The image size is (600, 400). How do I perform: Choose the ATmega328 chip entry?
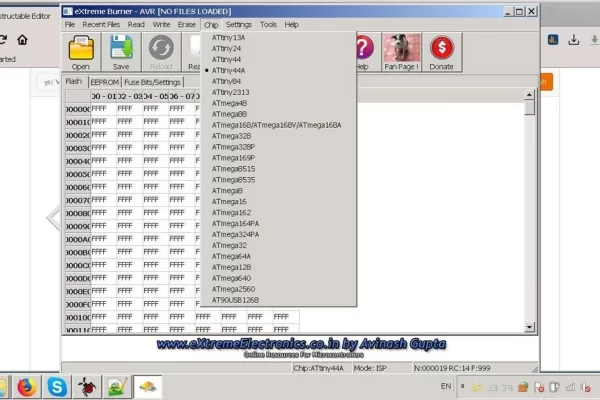[x=278, y=136]
